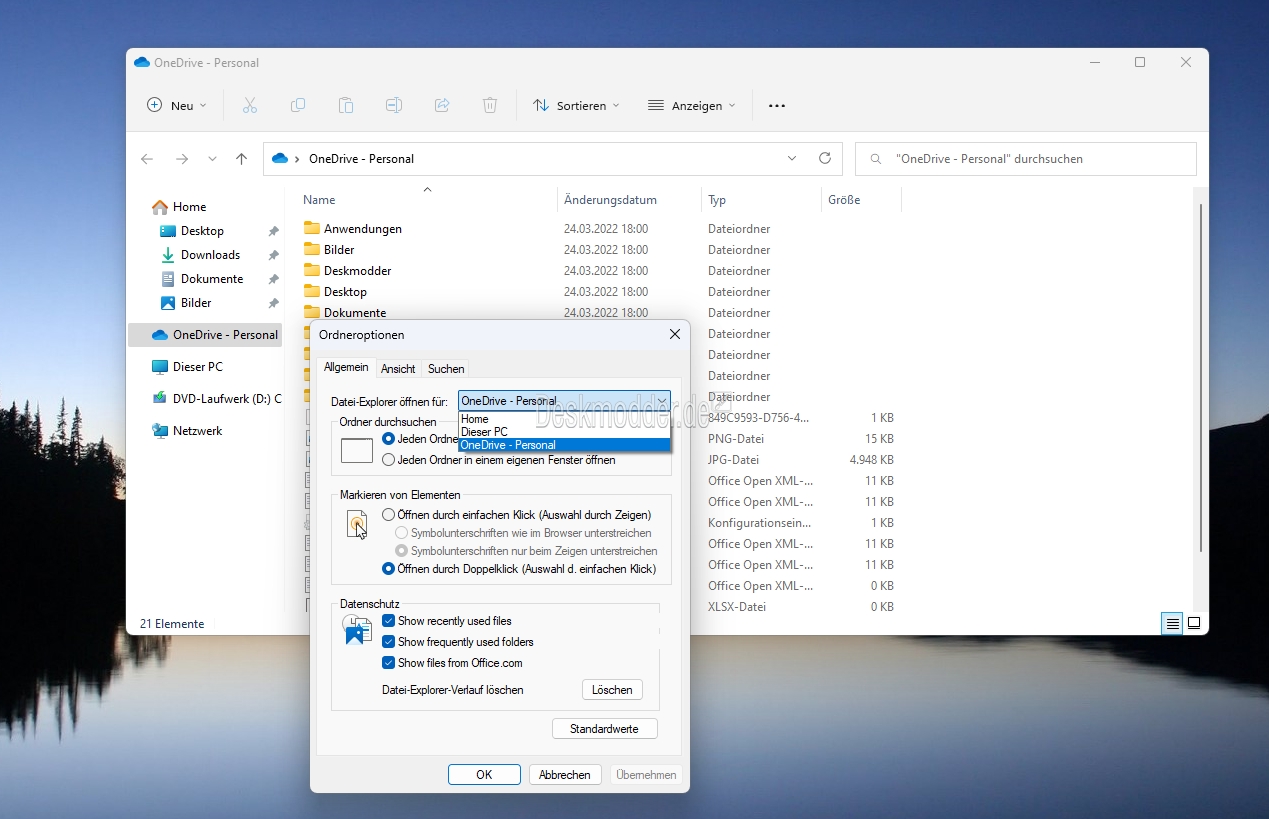The width and height of the screenshot is (1269, 819).
Task: Open Netzwerk in the sidebar
Action: pyautogui.click(x=187, y=431)
